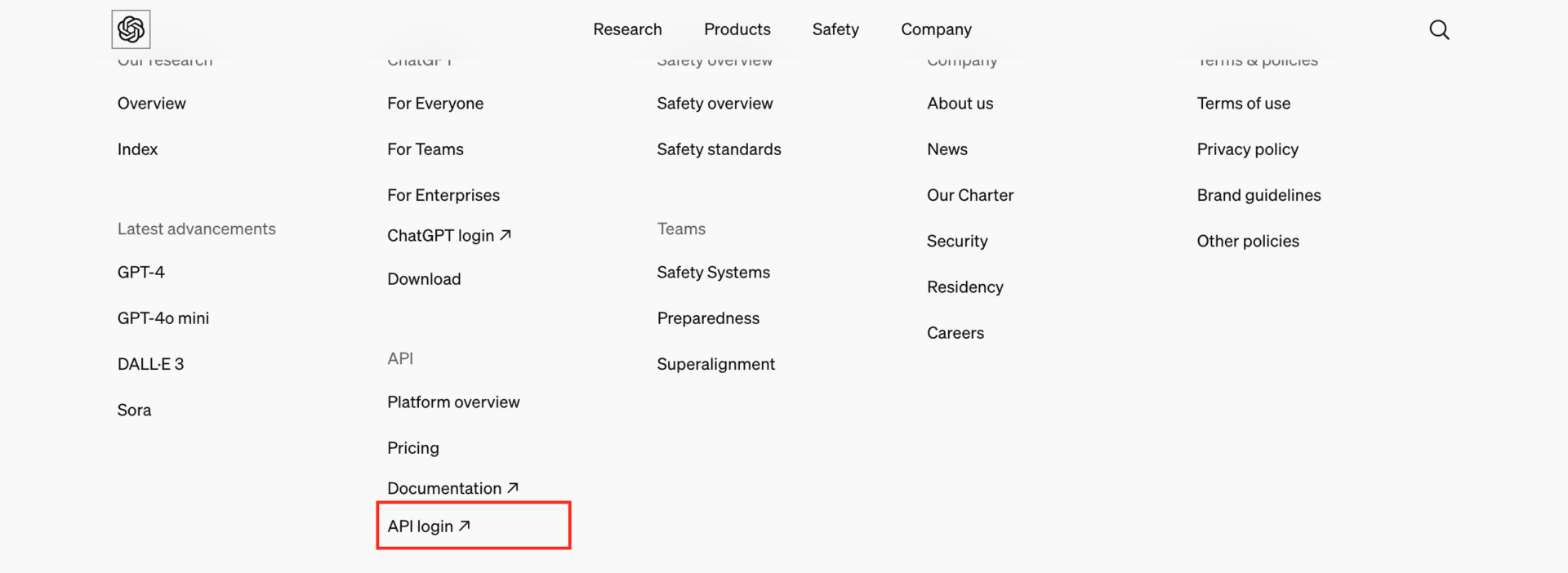Viewport: 1568px width, 573px height.
Task: Open Platform overview link
Action: pos(453,402)
